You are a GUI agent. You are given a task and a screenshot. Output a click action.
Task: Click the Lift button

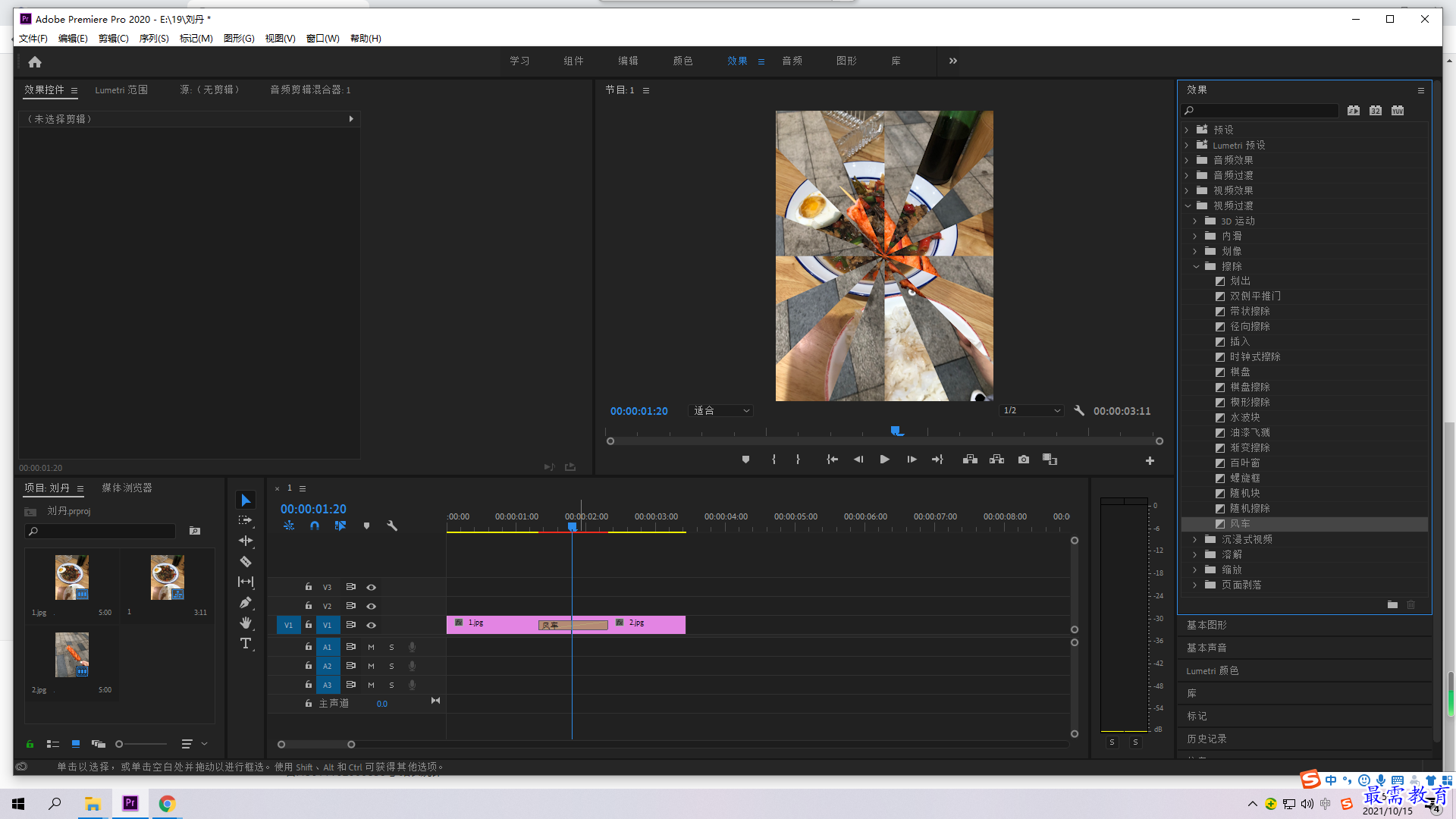970,460
